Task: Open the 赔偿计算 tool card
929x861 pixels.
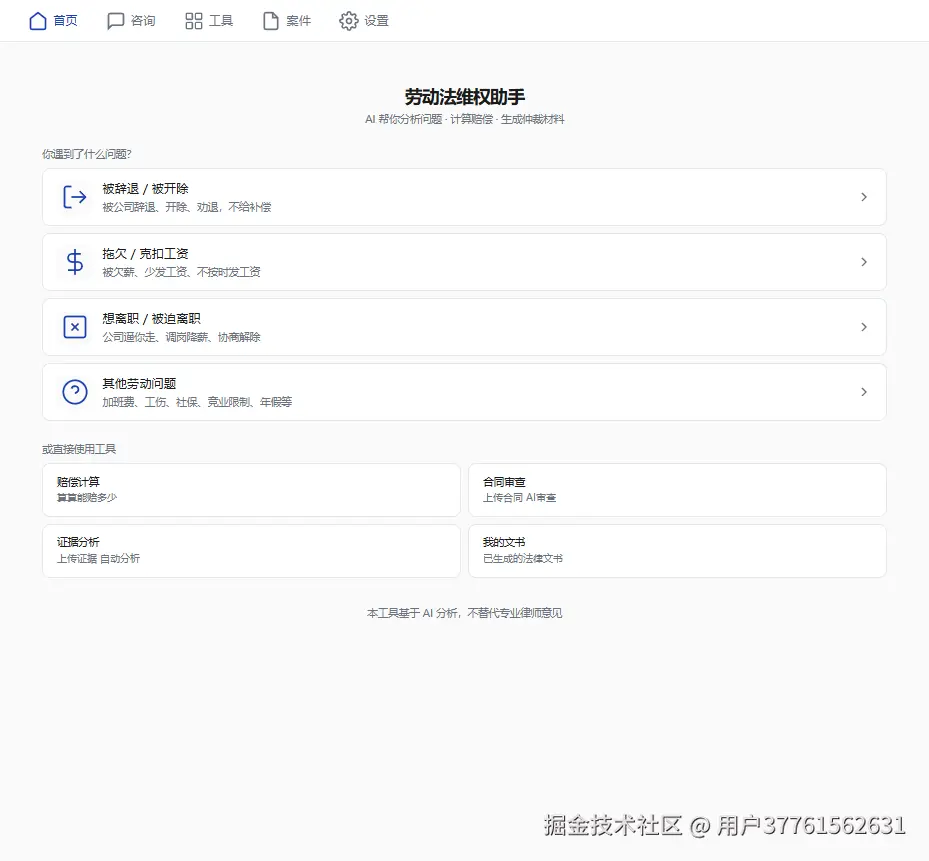Action: click(251, 490)
